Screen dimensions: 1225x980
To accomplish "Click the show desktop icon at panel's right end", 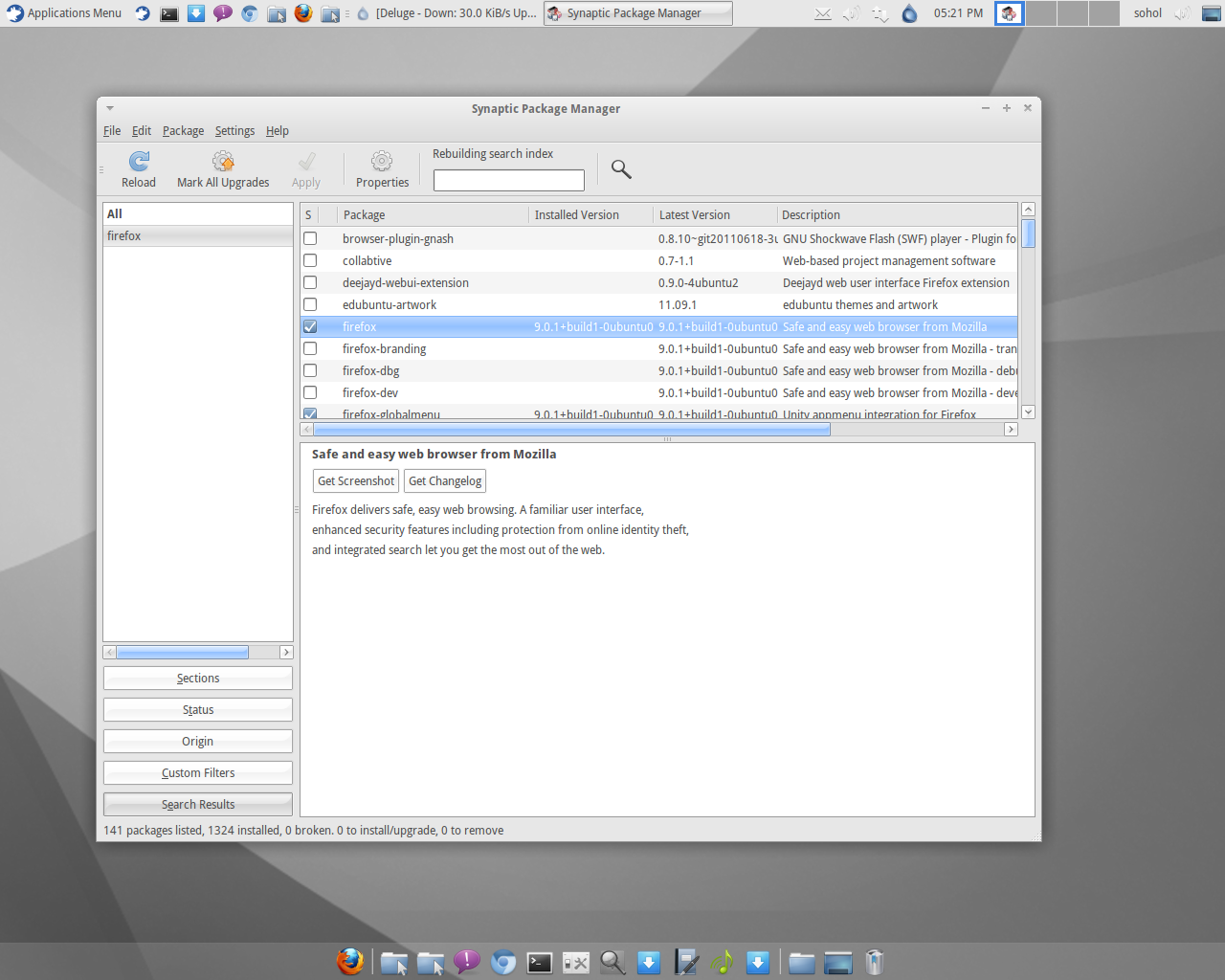I will 1212,13.
